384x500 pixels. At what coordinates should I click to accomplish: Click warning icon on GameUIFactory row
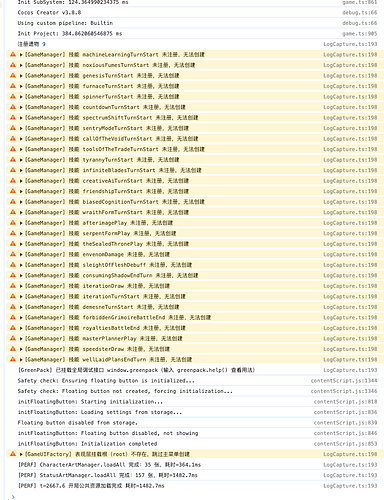(x=13, y=454)
